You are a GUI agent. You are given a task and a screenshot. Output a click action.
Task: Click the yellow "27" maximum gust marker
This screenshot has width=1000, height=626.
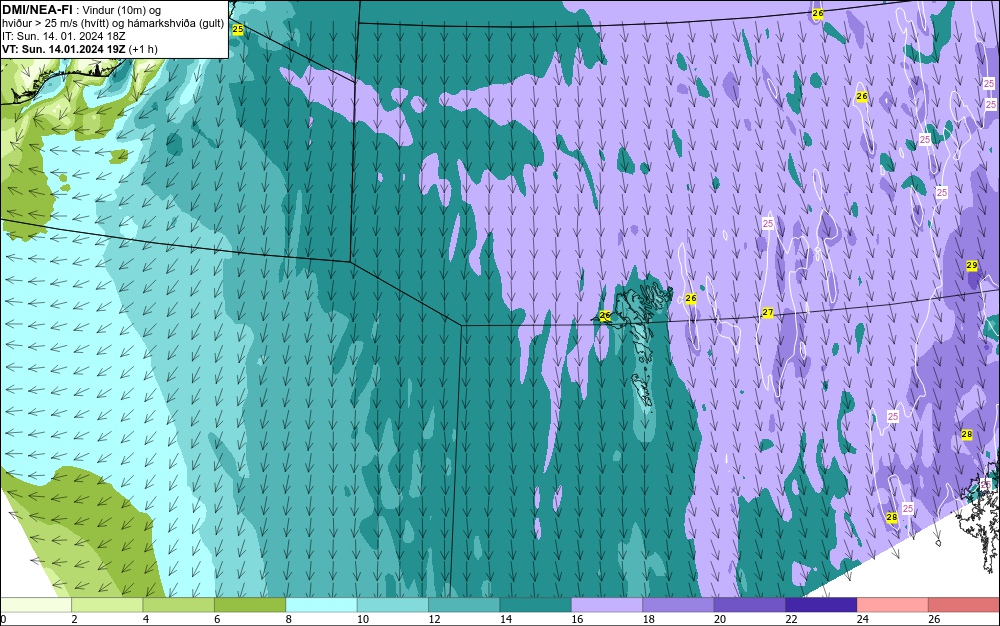(x=768, y=313)
